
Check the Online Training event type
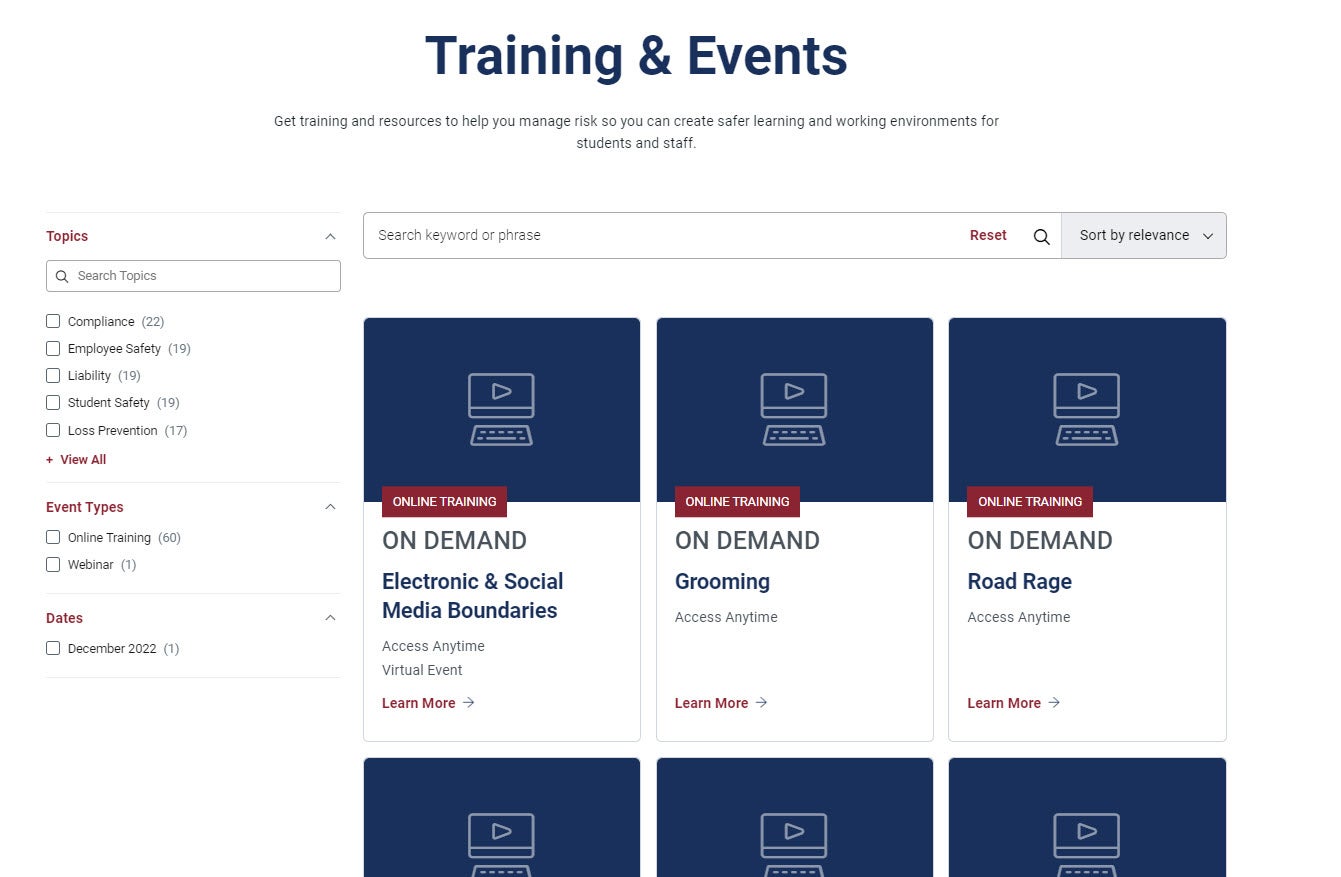tap(53, 537)
